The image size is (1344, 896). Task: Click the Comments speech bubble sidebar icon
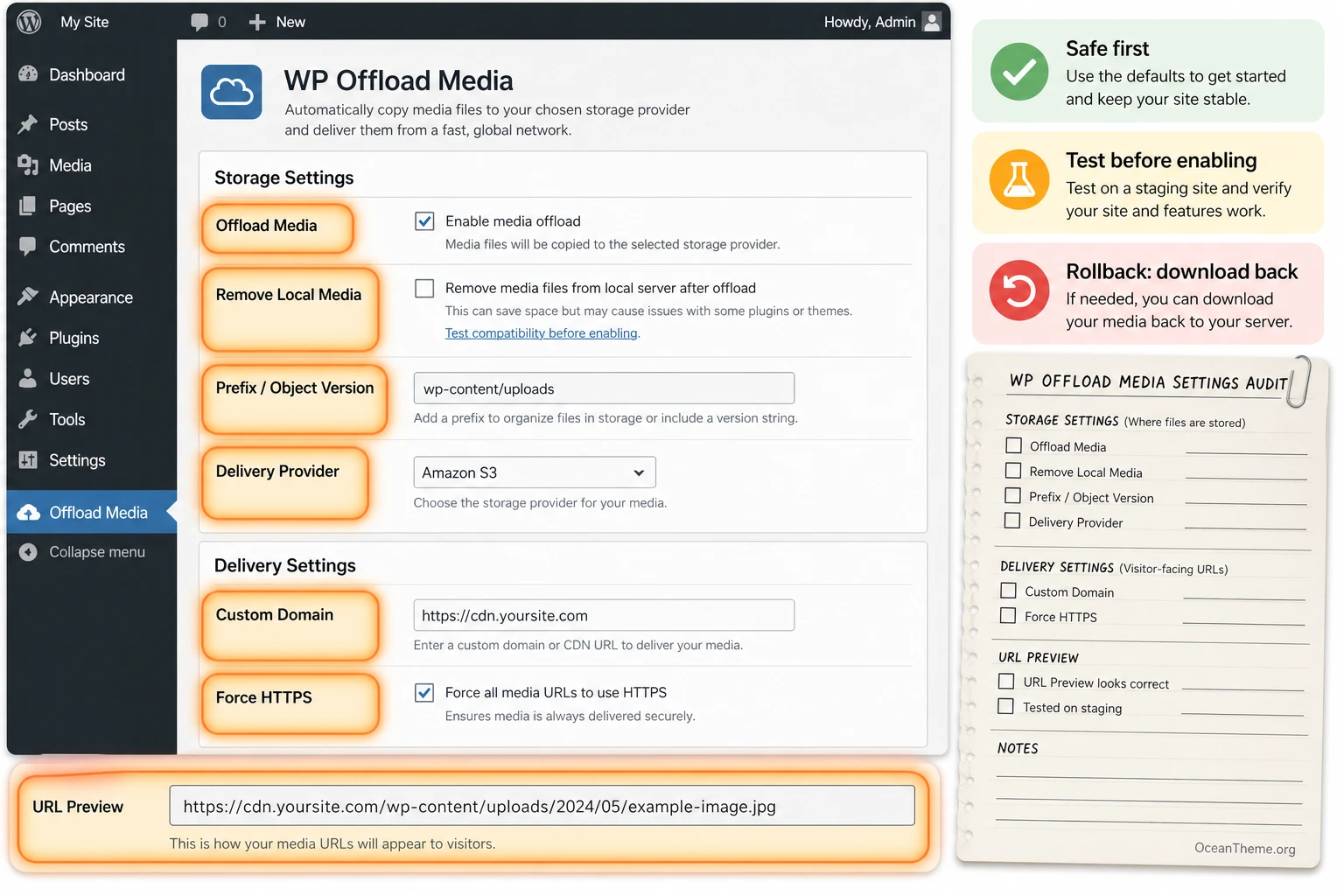pos(28,247)
